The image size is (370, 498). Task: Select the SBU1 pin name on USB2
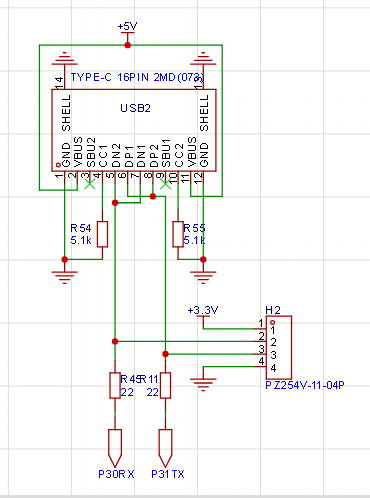click(166, 153)
